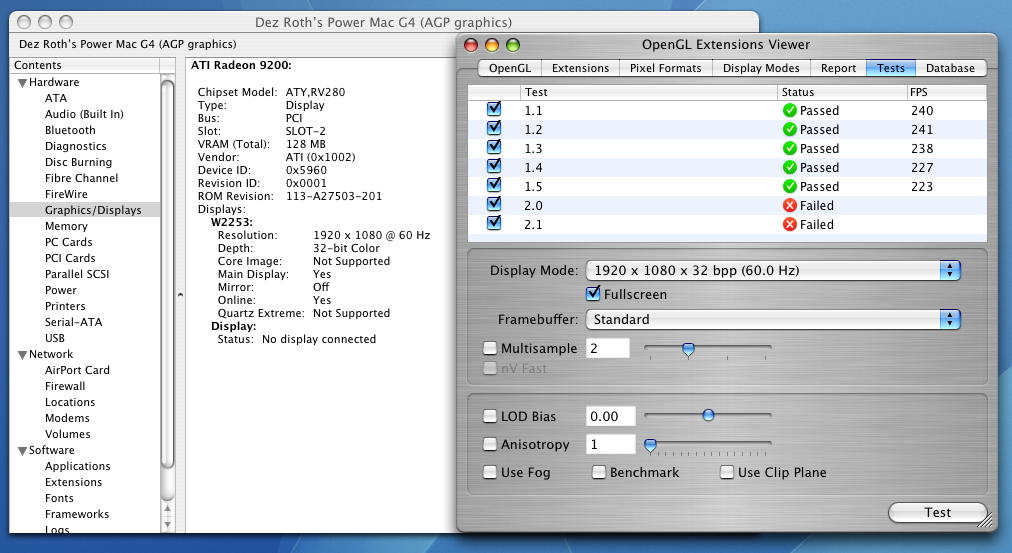The width and height of the screenshot is (1012, 553).
Task: Select FireWire in the Hardware list
Action: pyautogui.click(x=66, y=194)
